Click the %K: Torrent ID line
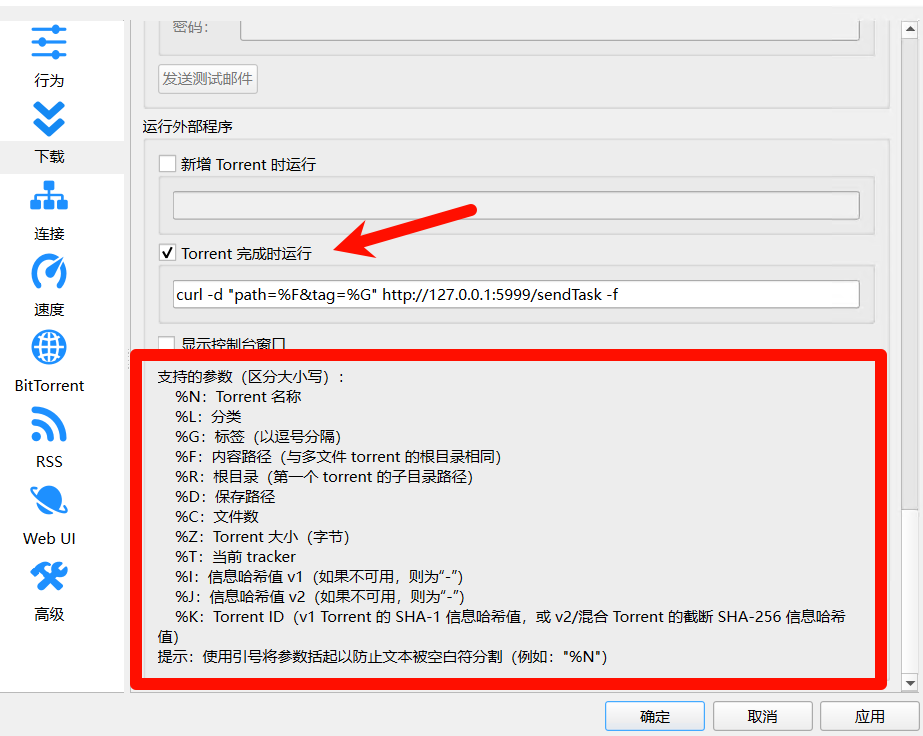Screen dimensions: 923x736 coord(502,626)
